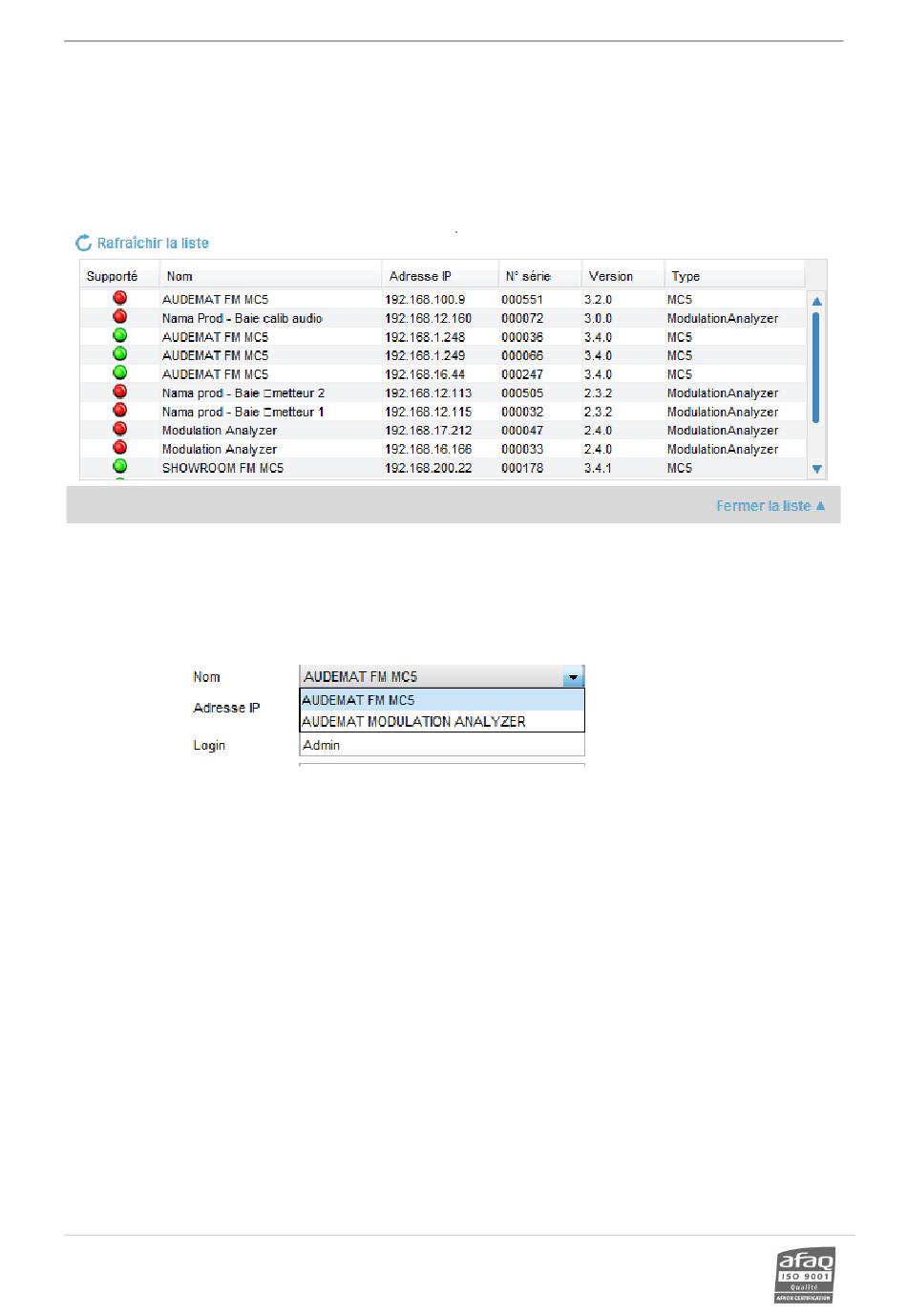Click serial number 000178
The width and height of the screenshot is (907, 1316).
pyautogui.click(x=522, y=468)
